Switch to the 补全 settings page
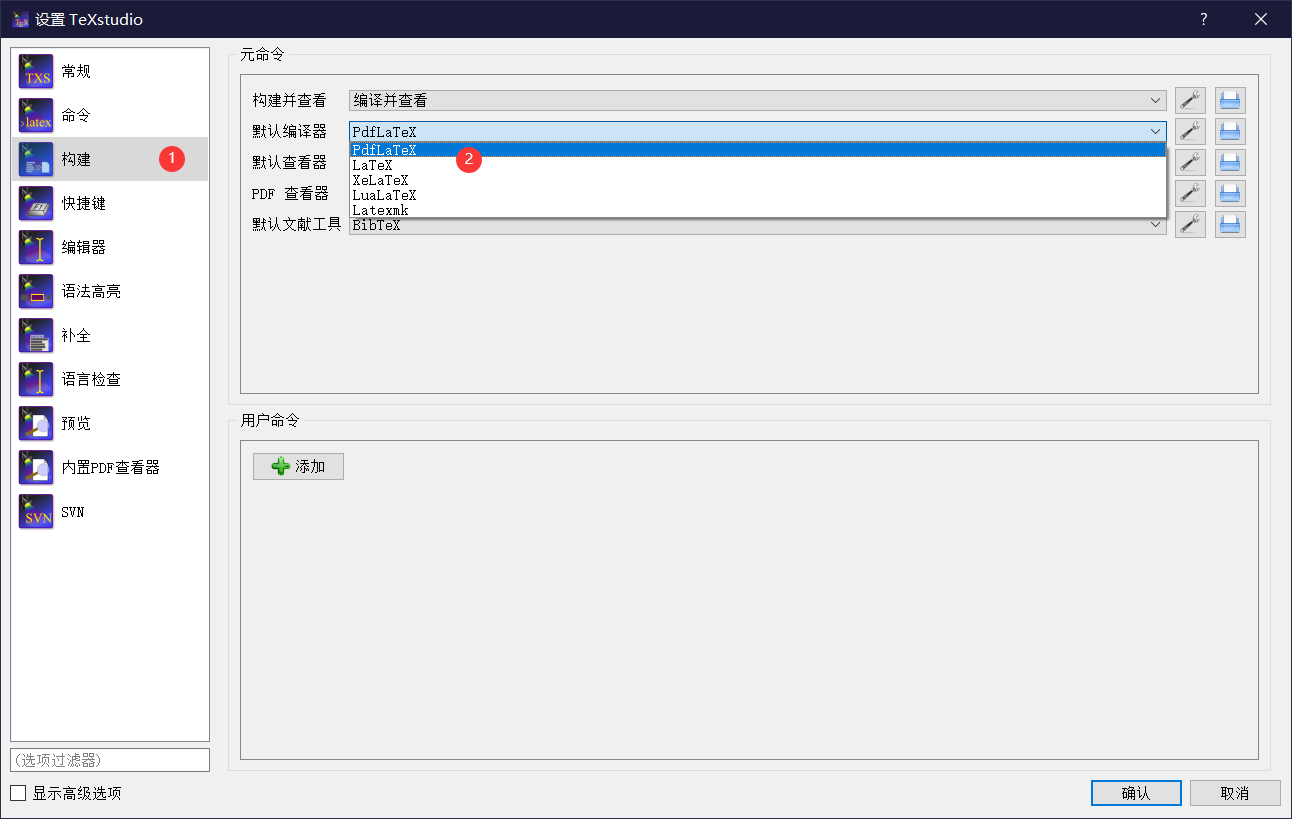This screenshot has width=1292, height=819. pos(110,335)
